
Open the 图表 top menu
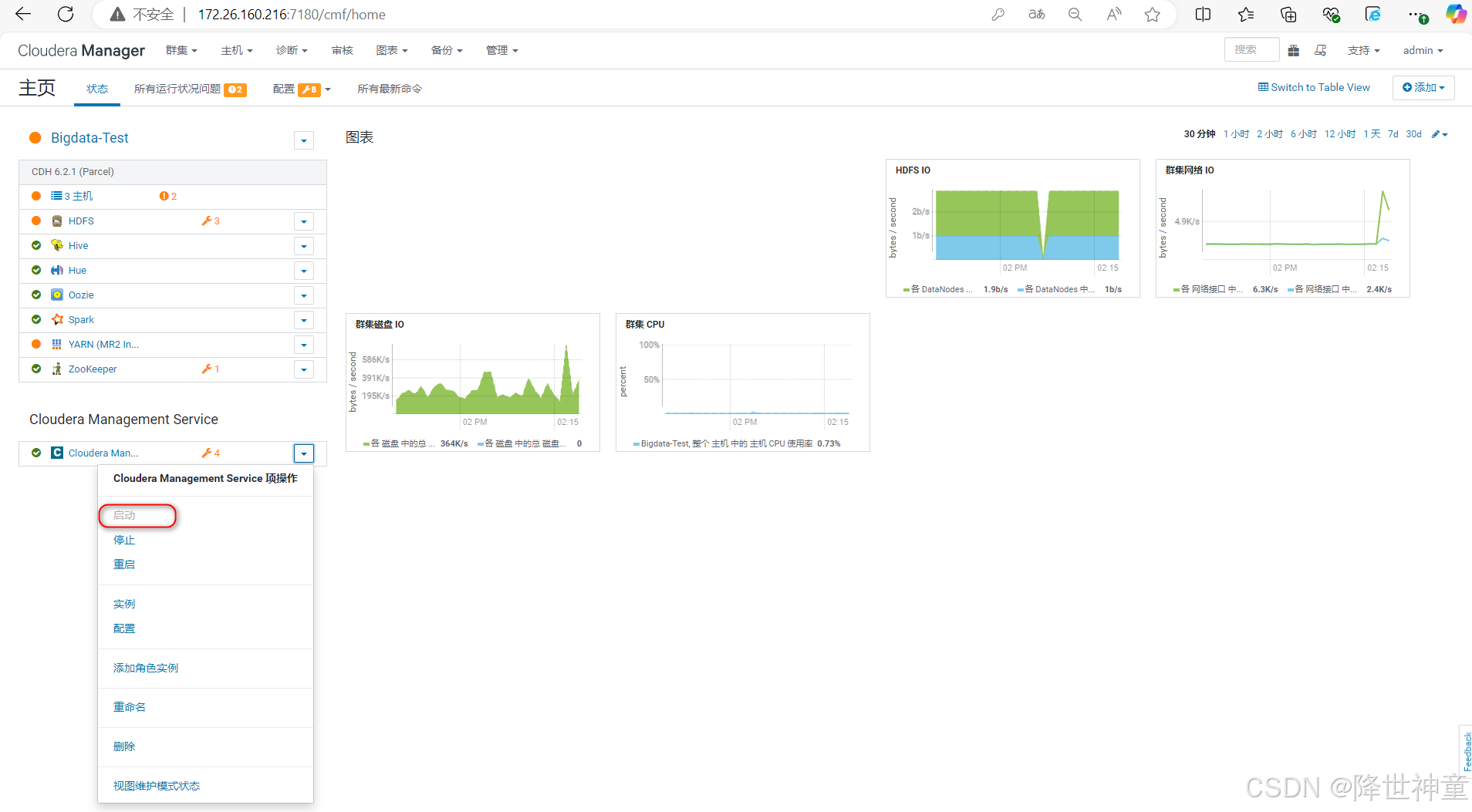[x=392, y=50]
